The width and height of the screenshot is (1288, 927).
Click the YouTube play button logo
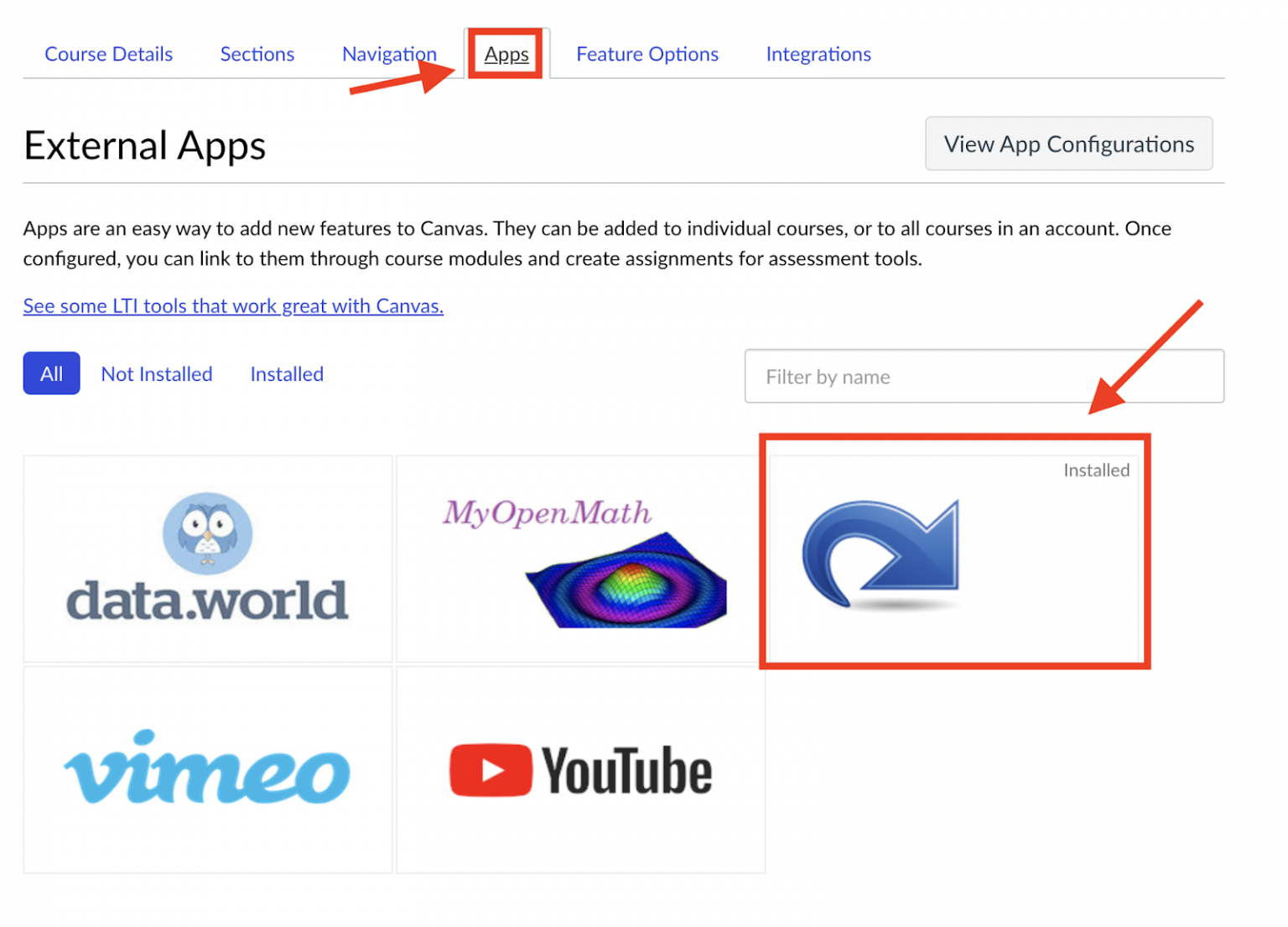pyautogui.click(x=492, y=768)
